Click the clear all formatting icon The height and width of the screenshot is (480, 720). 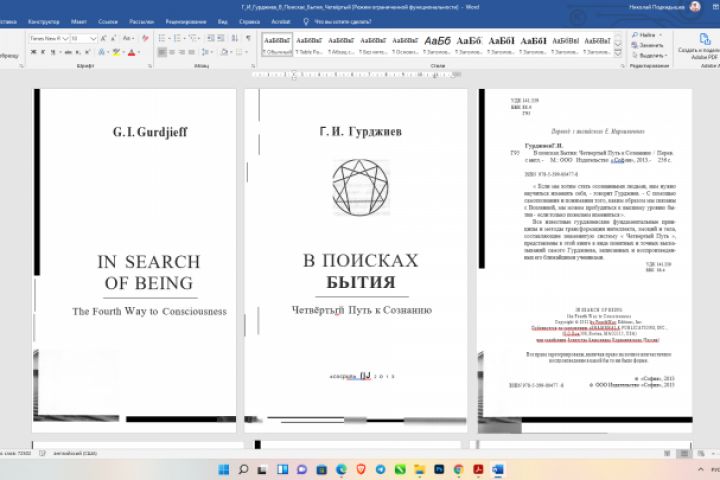[x=146, y=38]
